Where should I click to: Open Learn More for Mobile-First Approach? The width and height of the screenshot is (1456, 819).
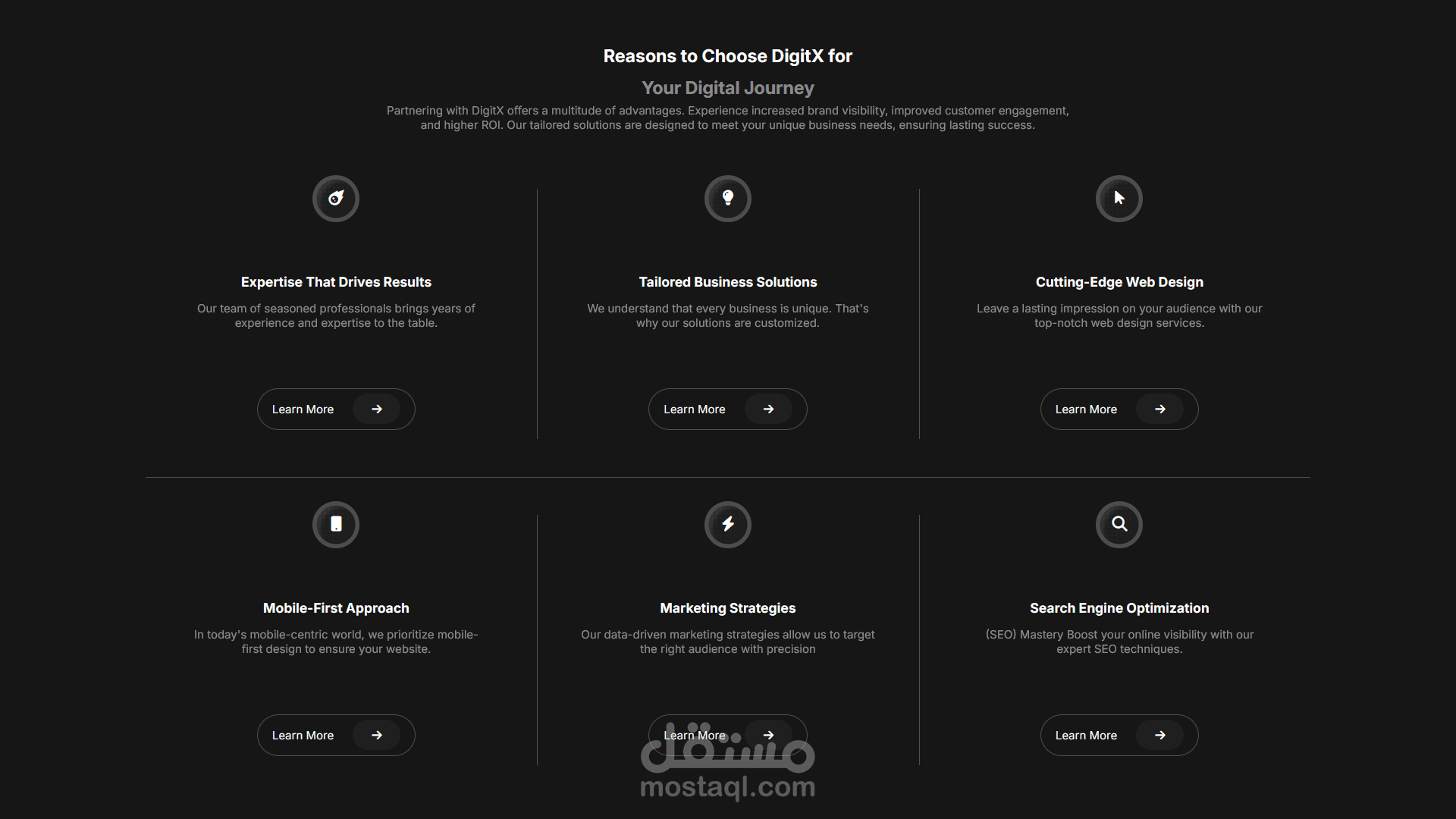coord(303,736)
